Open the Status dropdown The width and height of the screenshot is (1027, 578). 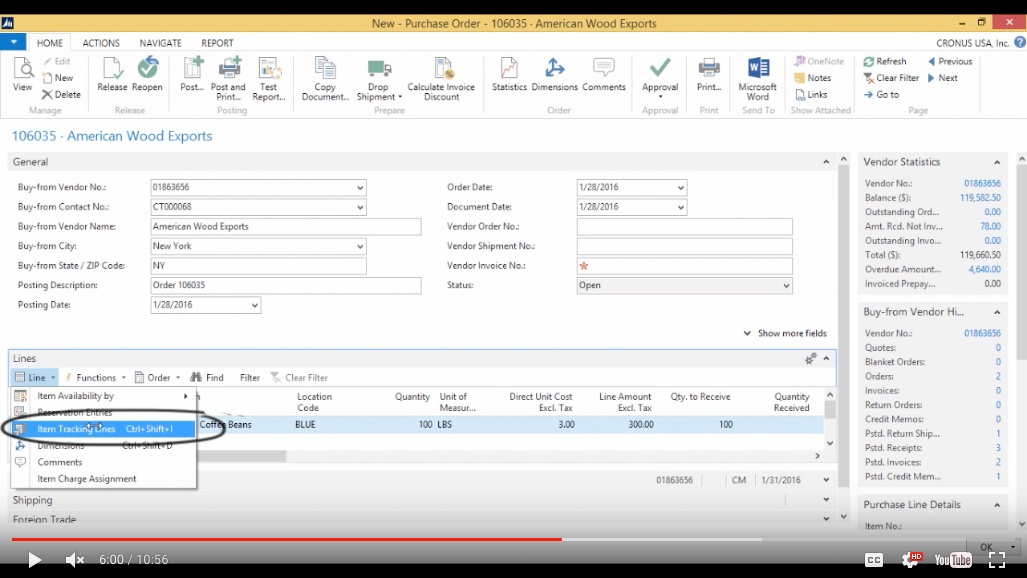click(x=786, y=286)
